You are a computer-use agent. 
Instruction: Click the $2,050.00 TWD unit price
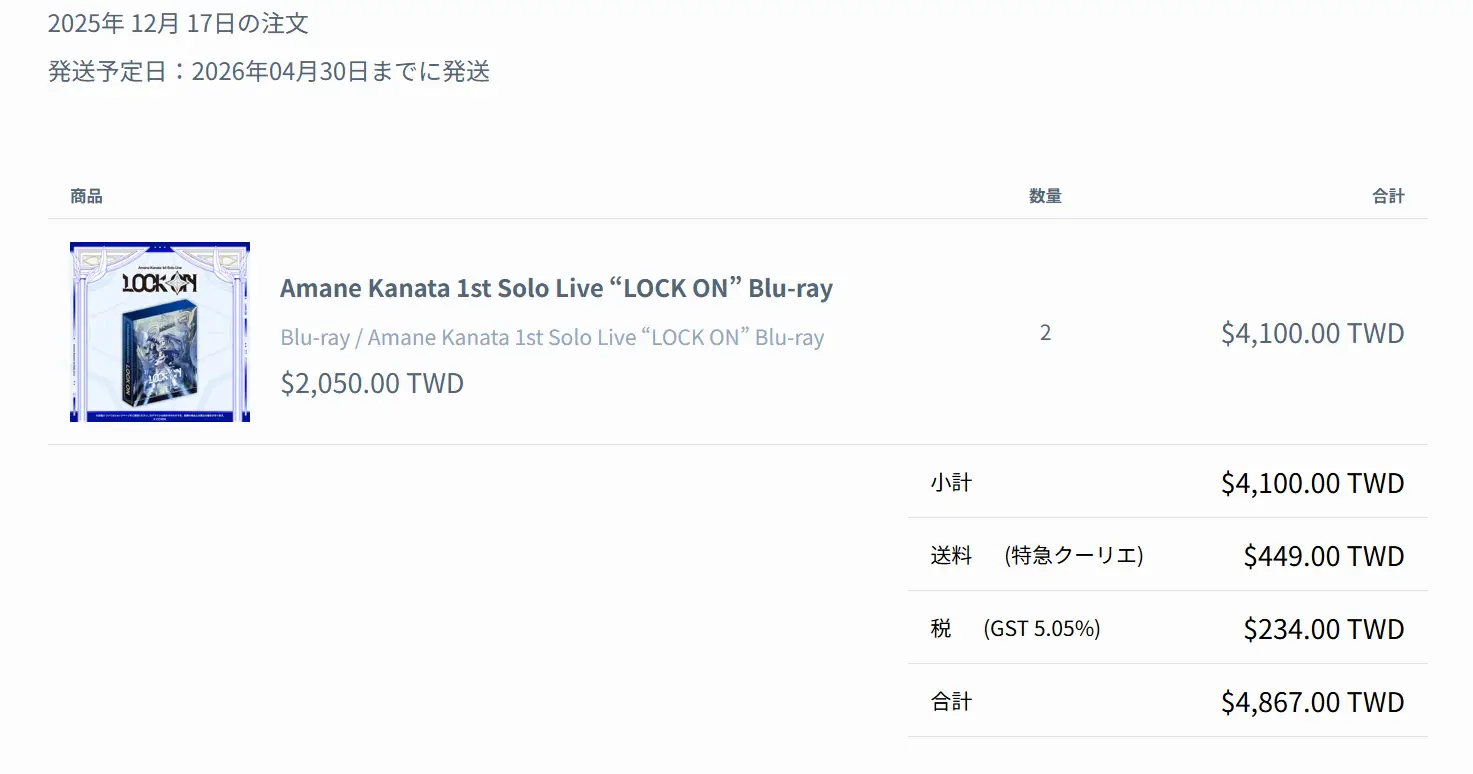point(372,383)
